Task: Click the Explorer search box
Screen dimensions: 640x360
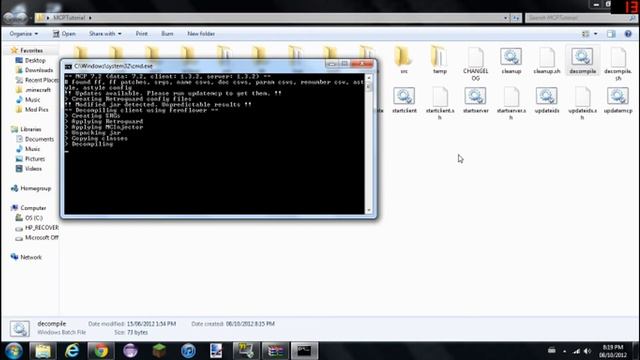Action: point(581,18)
